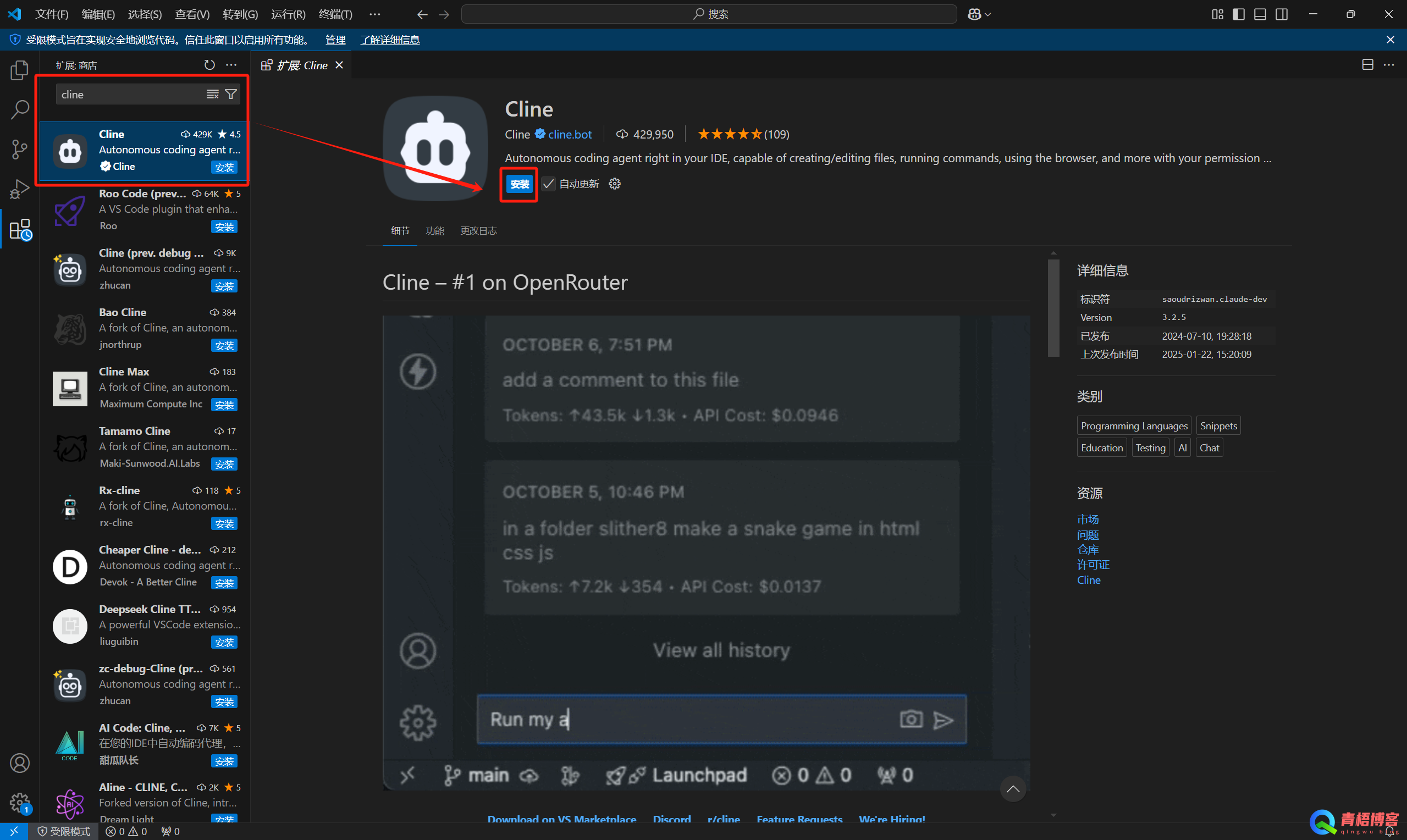Click 受限模式 in the status bar

coord(63,832)
